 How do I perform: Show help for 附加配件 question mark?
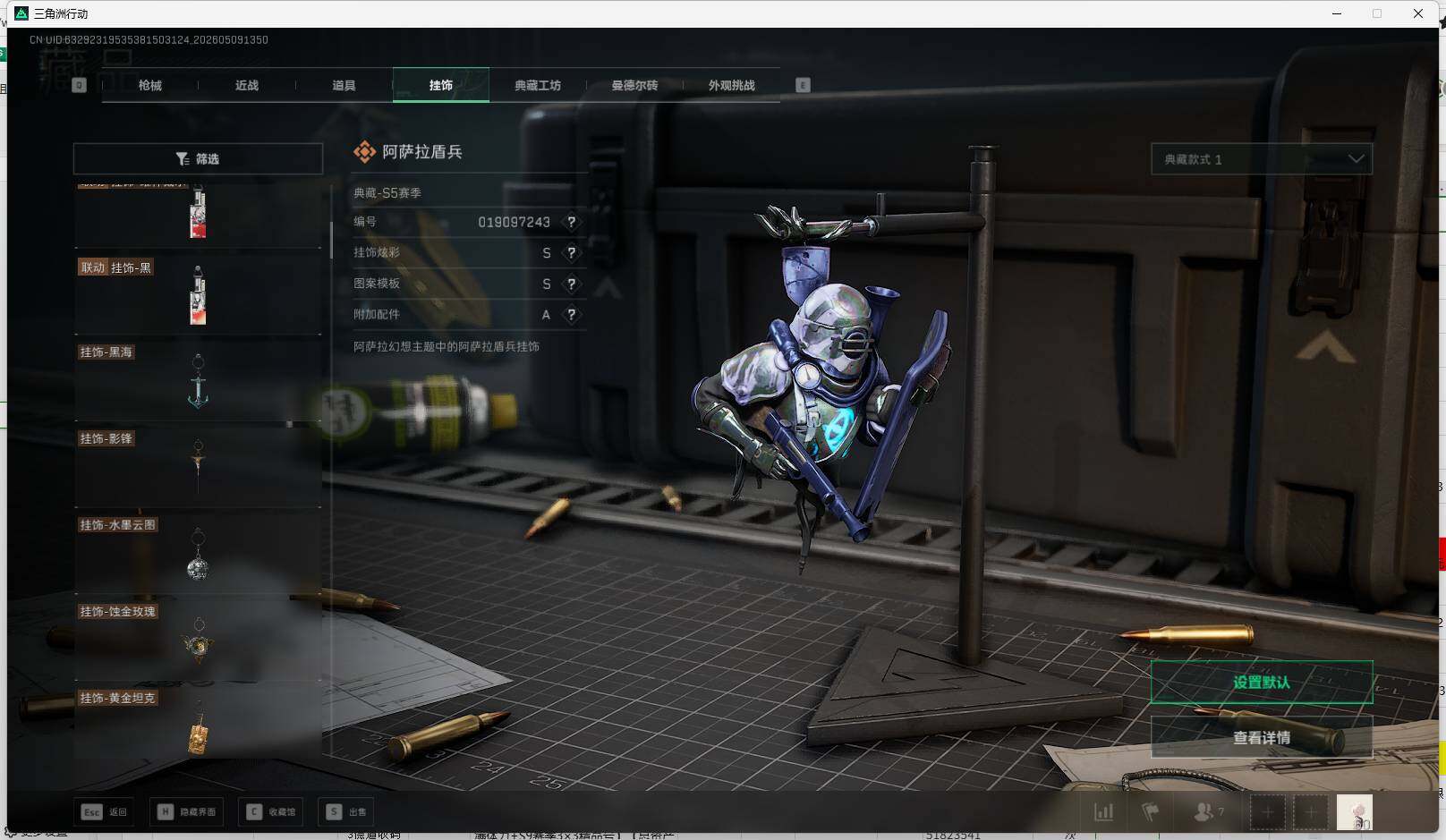(x=572, y=315)
